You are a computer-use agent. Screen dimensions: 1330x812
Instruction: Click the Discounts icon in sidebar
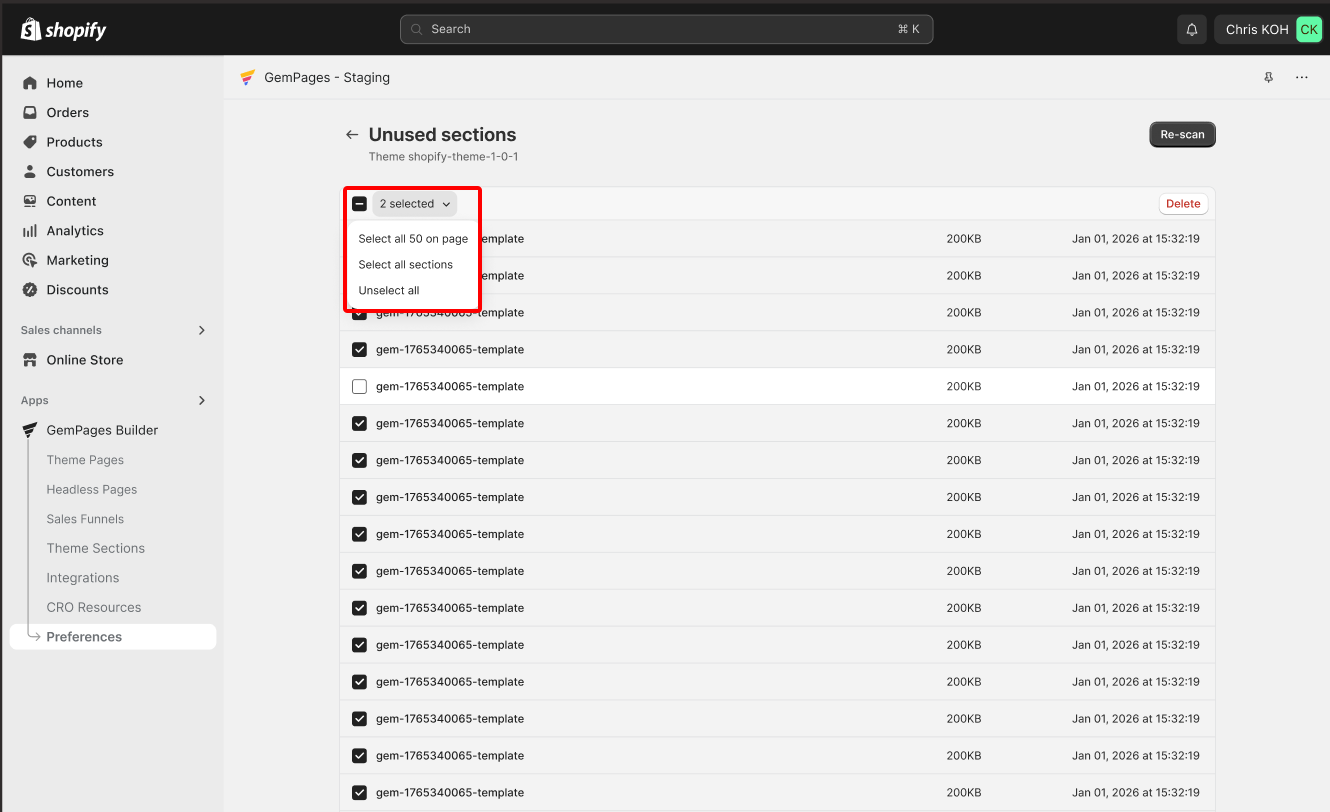tap(29, 289)
